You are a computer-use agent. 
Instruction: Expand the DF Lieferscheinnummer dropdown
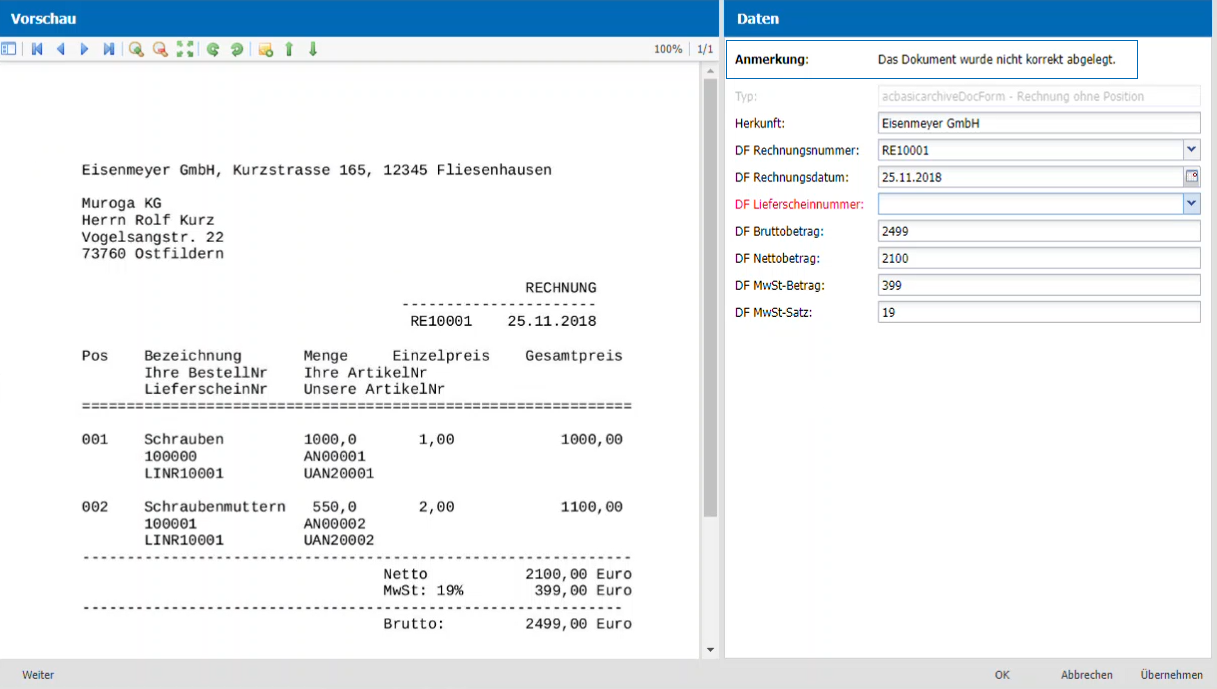1192,204
